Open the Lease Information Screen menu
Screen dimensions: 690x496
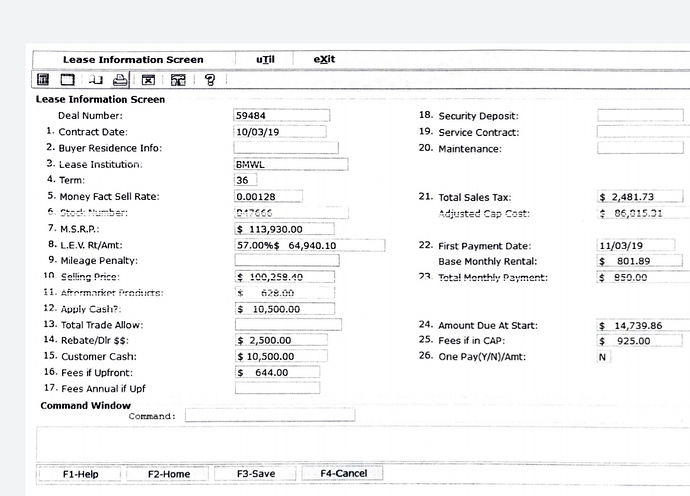(x=133, y=60)
